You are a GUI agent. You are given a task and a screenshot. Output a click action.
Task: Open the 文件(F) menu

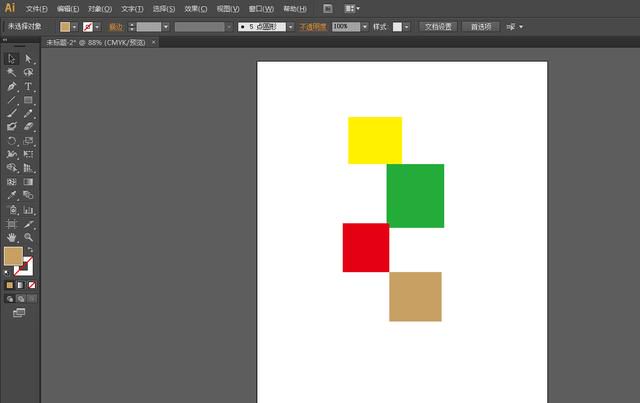click(x=36, y=9)
